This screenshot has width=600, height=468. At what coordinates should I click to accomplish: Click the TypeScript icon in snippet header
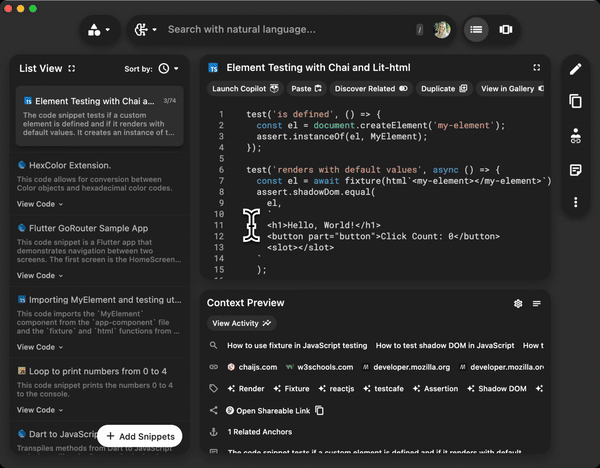[x=213, y=68]
